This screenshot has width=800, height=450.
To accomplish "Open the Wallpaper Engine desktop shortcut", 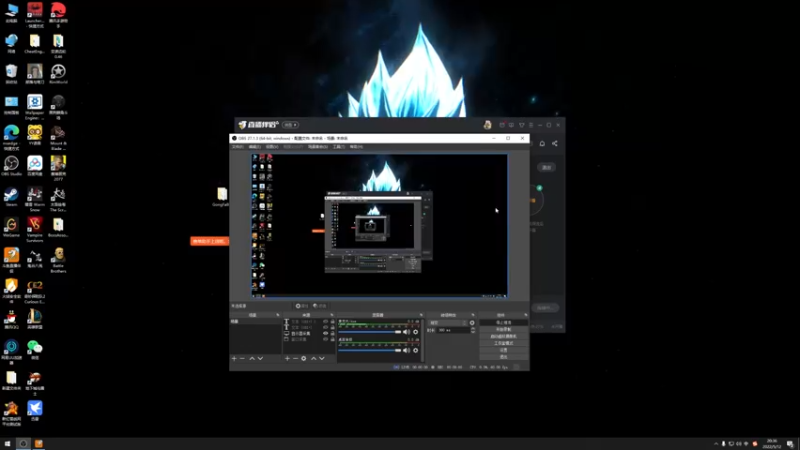I will coord(35,106).
